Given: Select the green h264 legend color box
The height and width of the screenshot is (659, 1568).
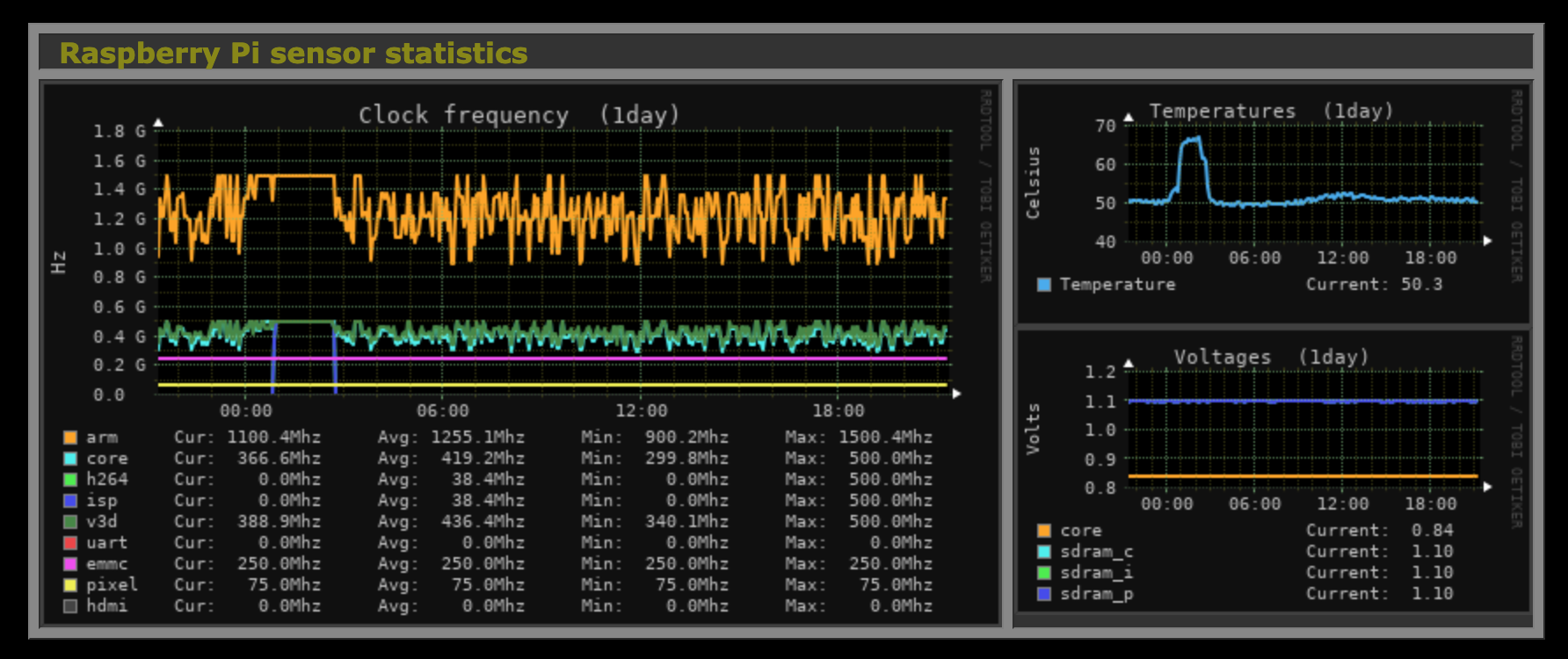Looking at the screenshot, I should (x=70, y=480).
